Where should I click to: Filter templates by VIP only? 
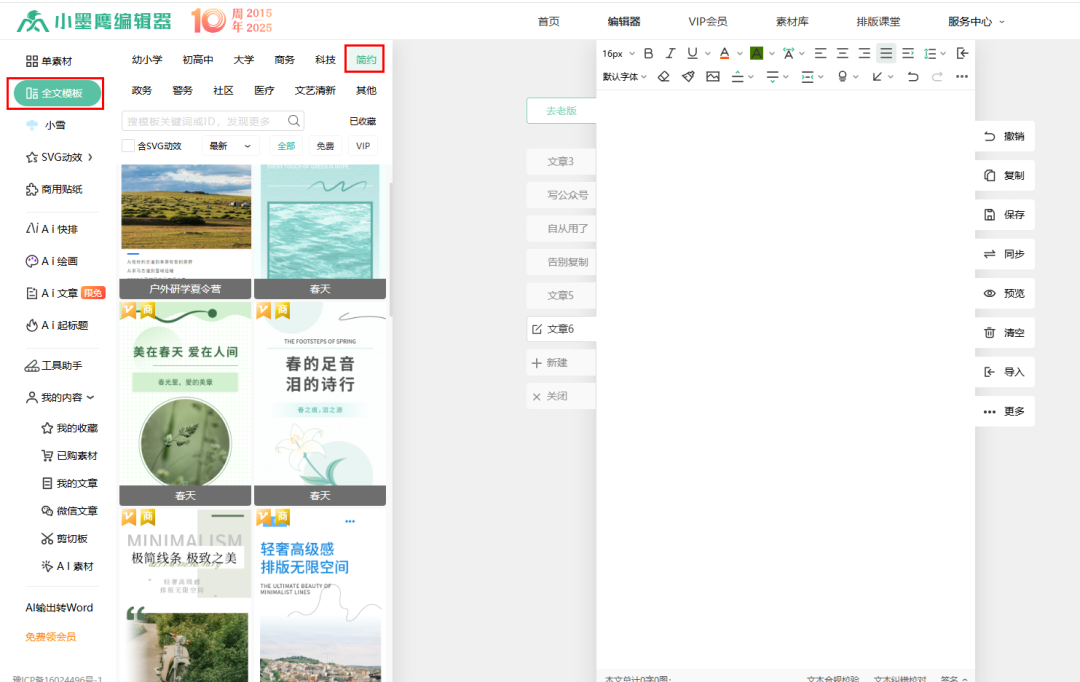pyautogui.click(x=363, y=146)
